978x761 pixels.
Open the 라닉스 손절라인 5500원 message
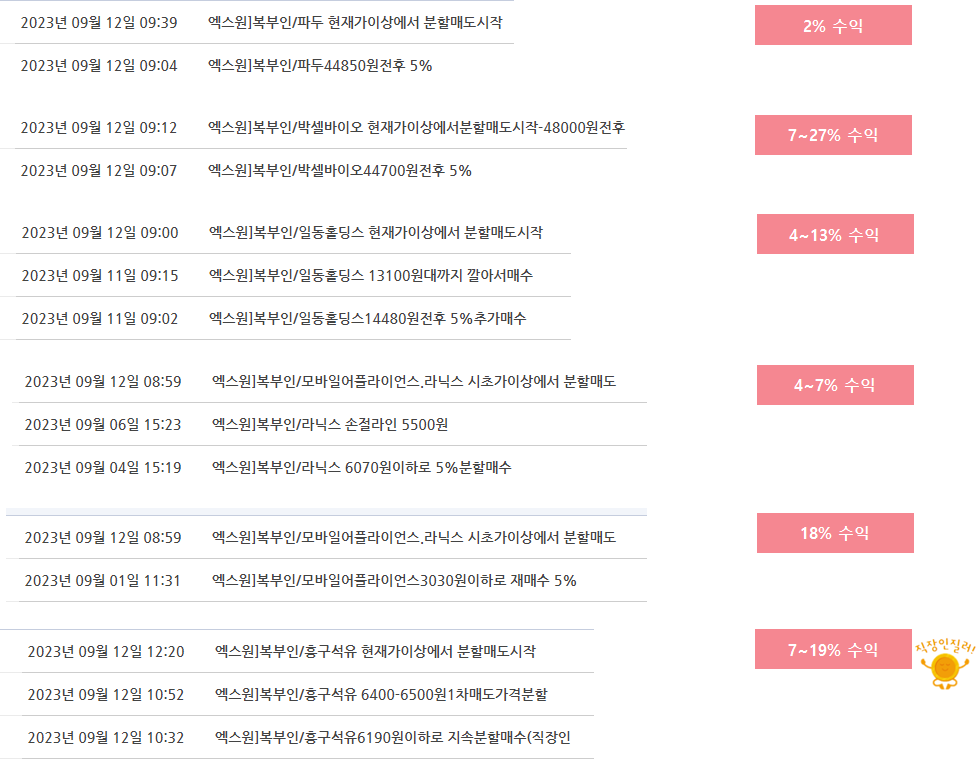tap(330, 425)
